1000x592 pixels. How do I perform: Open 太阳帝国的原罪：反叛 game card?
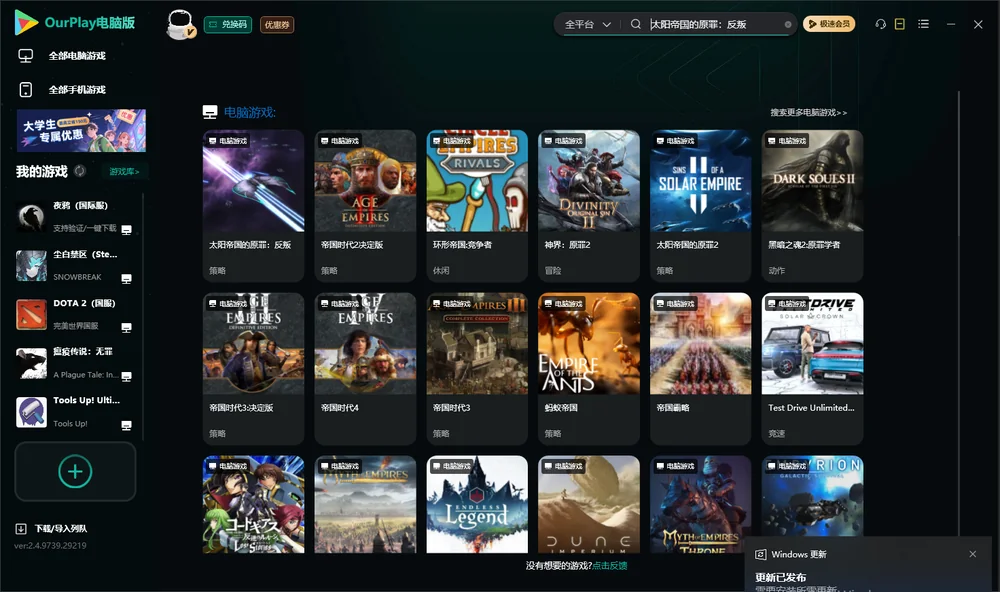coord(253,205)
